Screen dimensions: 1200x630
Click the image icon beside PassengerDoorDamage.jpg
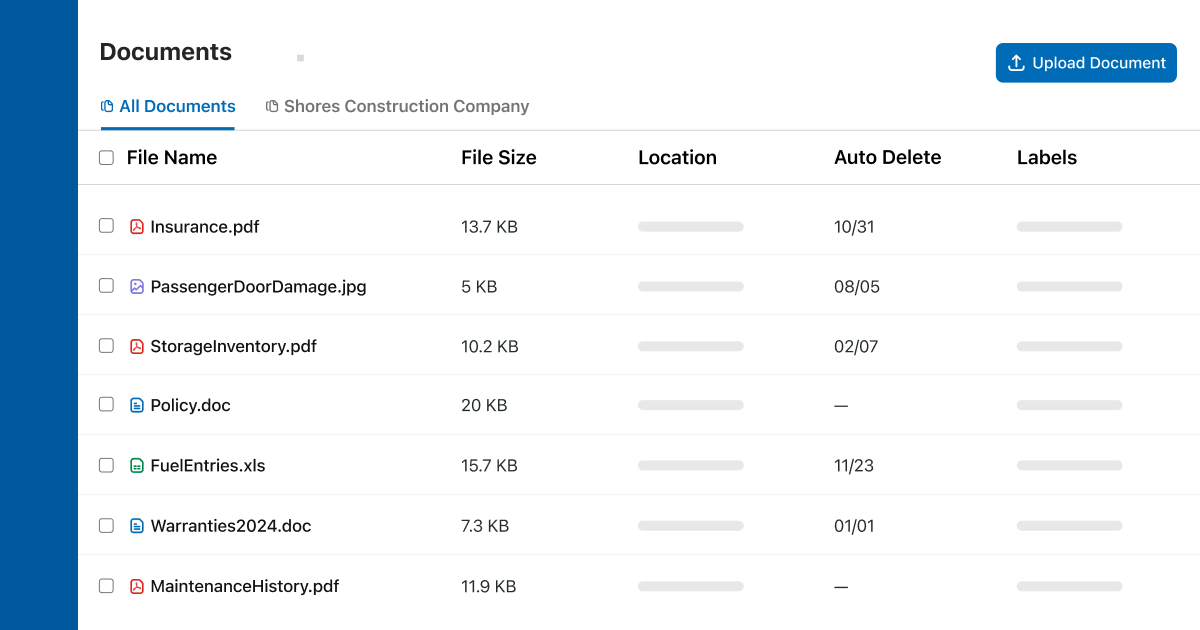click(137, 287)
